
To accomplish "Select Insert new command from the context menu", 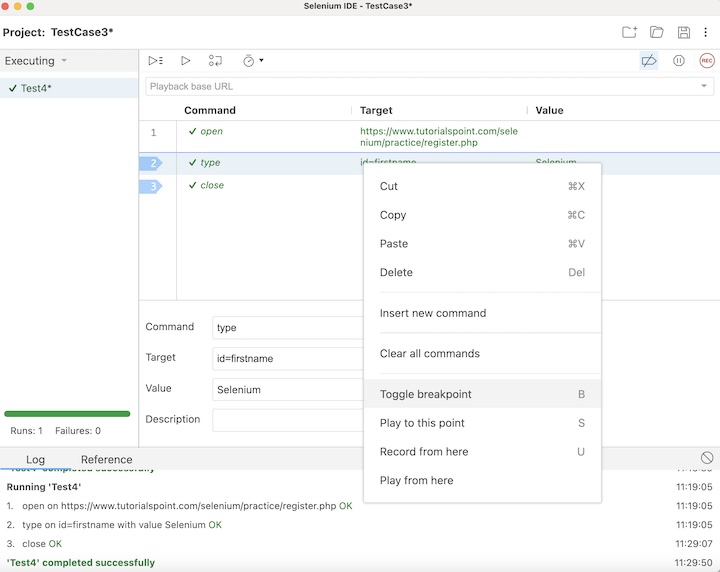I will click(433, 313).
